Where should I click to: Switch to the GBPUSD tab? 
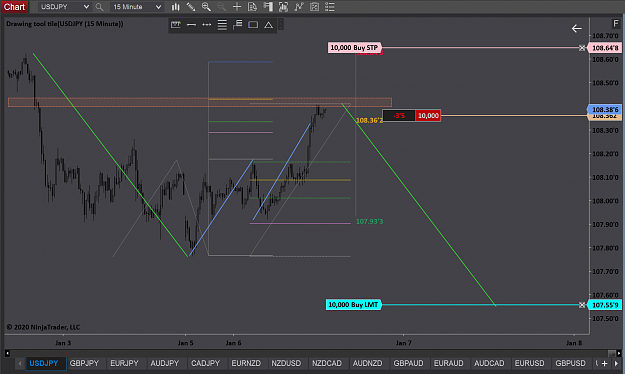[570, 363]
